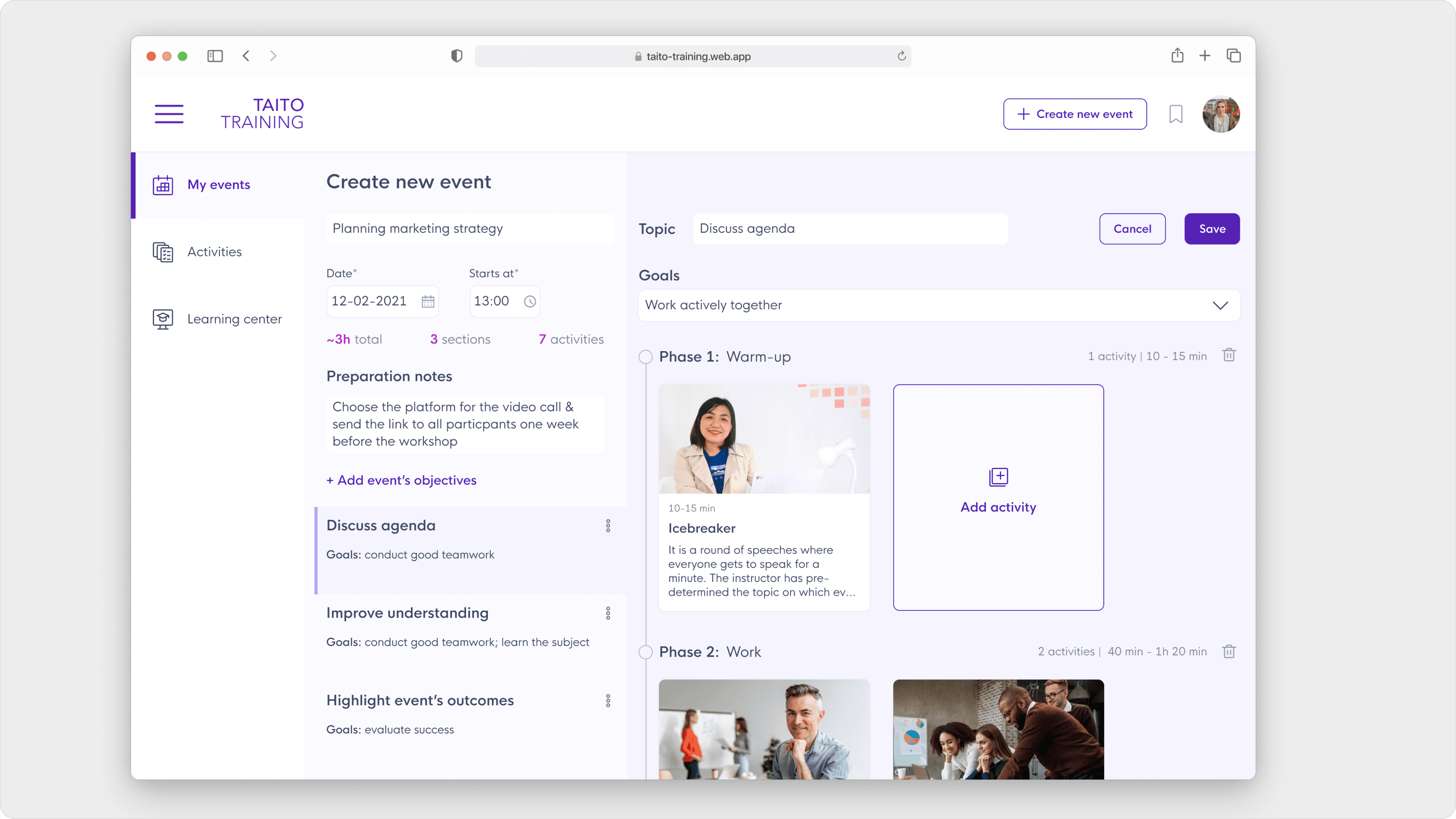Delete Phase 2 using its trash icon
Screen dimensions: 1456x819
coord(1229,651)
